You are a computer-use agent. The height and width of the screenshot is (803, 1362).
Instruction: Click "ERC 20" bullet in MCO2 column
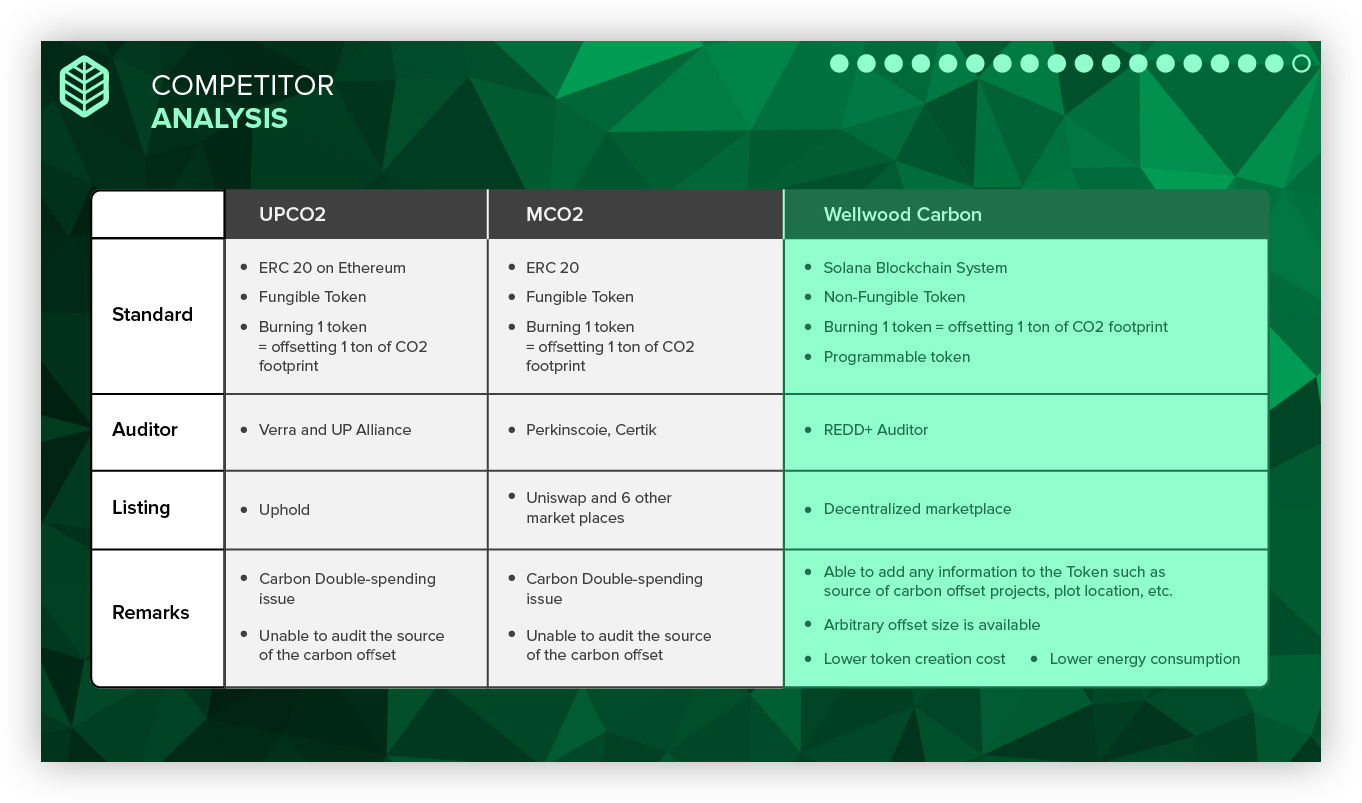click(552, 268)
